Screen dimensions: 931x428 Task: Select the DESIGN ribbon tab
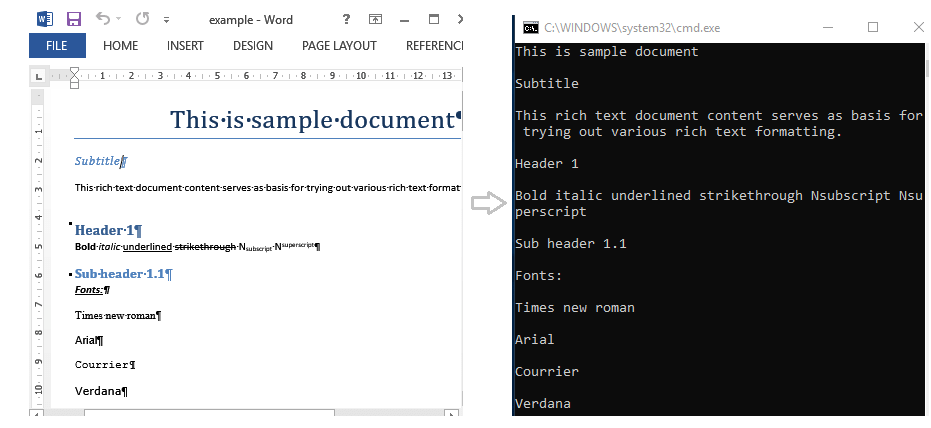[x=252, y=45]
